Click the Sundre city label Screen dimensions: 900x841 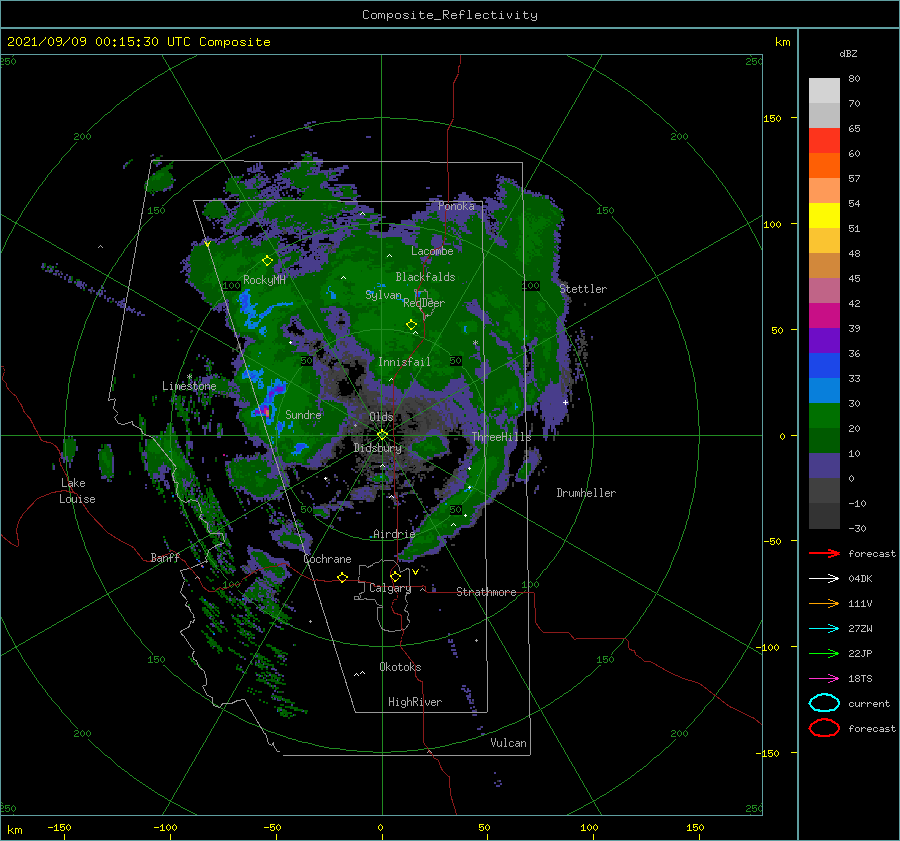point(303,414)
